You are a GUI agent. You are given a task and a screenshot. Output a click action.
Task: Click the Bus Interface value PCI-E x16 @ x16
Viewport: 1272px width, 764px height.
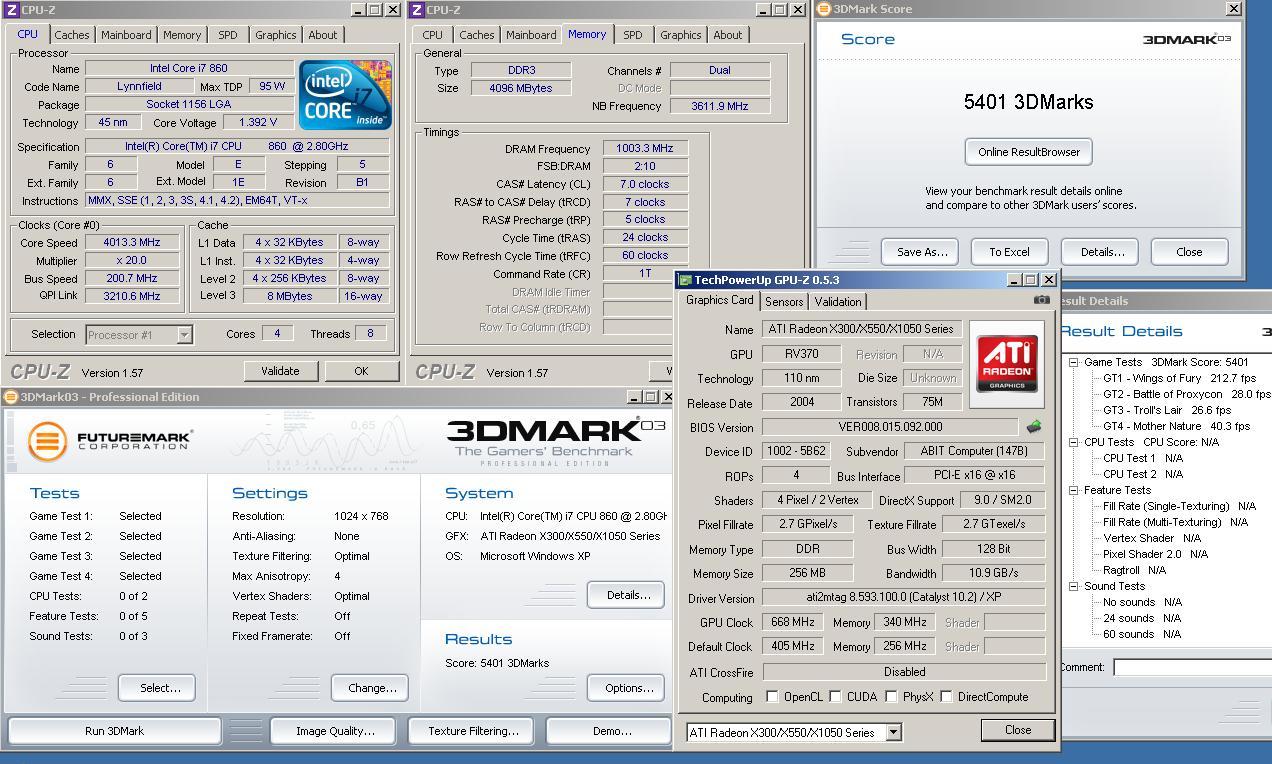point(974,476)
